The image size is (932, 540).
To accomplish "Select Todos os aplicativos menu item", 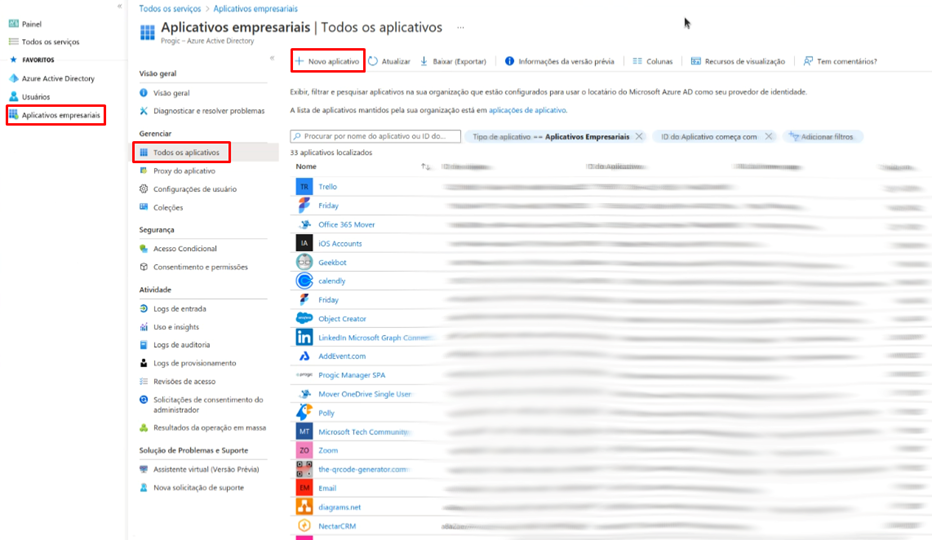I will pyautogui.click(x=186, y=153).
